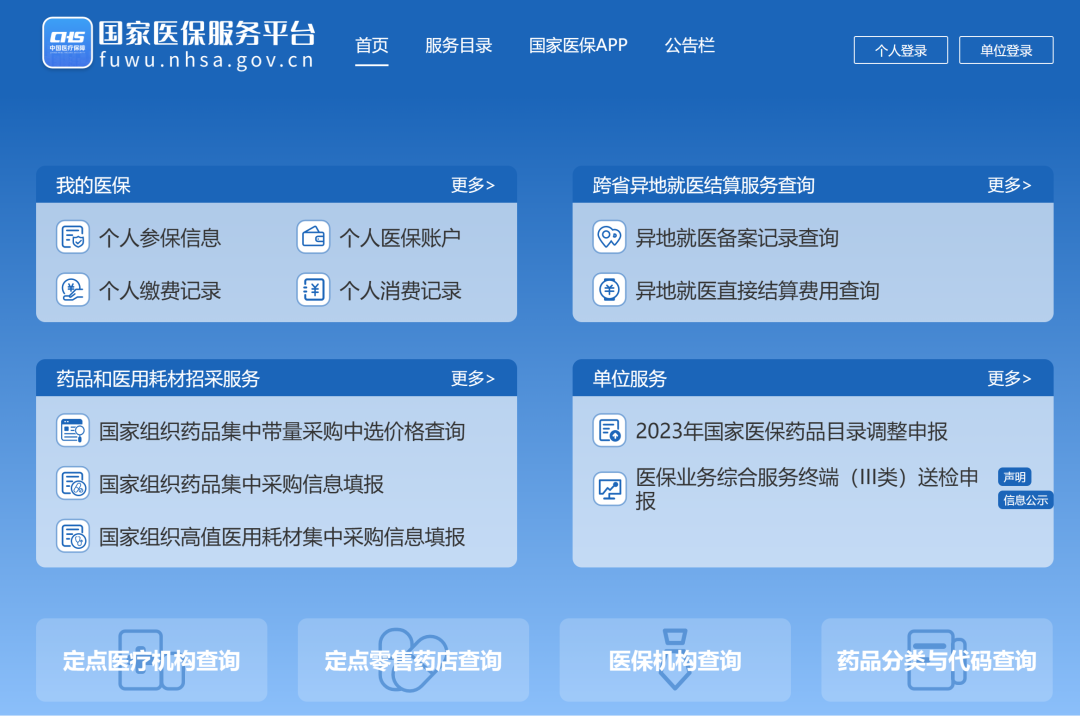
Task: Click the 信息公示 tag button
Action: [x=1026, y=500]
